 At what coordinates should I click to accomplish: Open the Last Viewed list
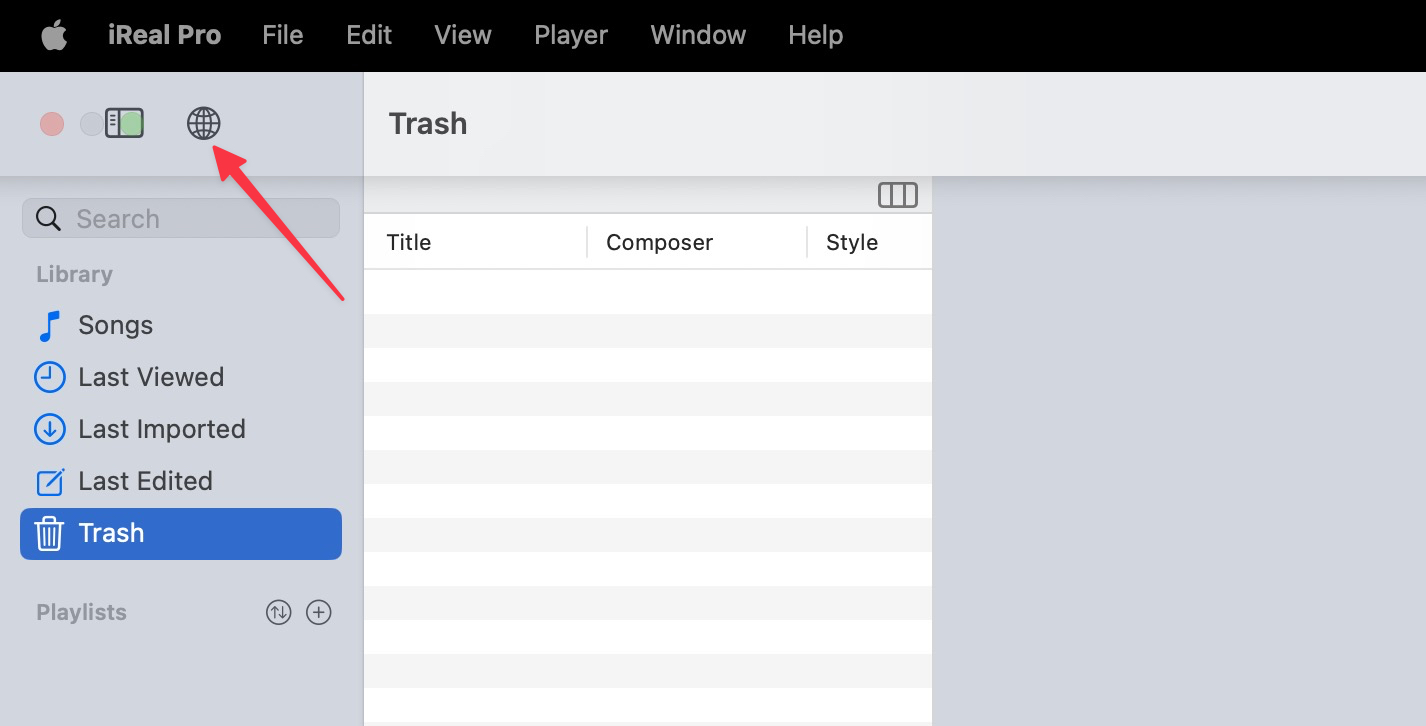pyautogui.click(x=150, y=377)
